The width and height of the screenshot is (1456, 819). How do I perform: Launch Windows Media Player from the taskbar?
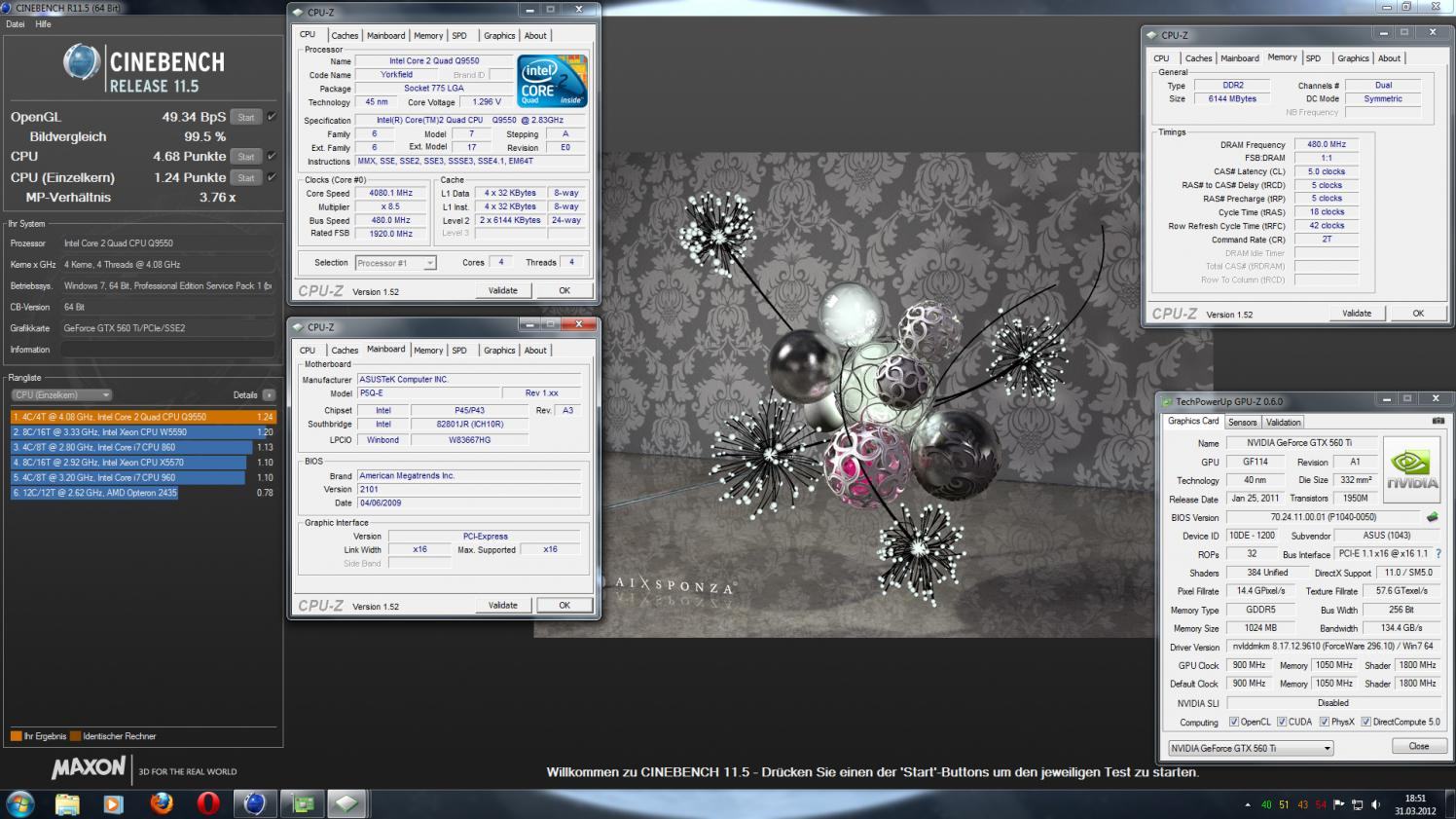coord(114,803)
